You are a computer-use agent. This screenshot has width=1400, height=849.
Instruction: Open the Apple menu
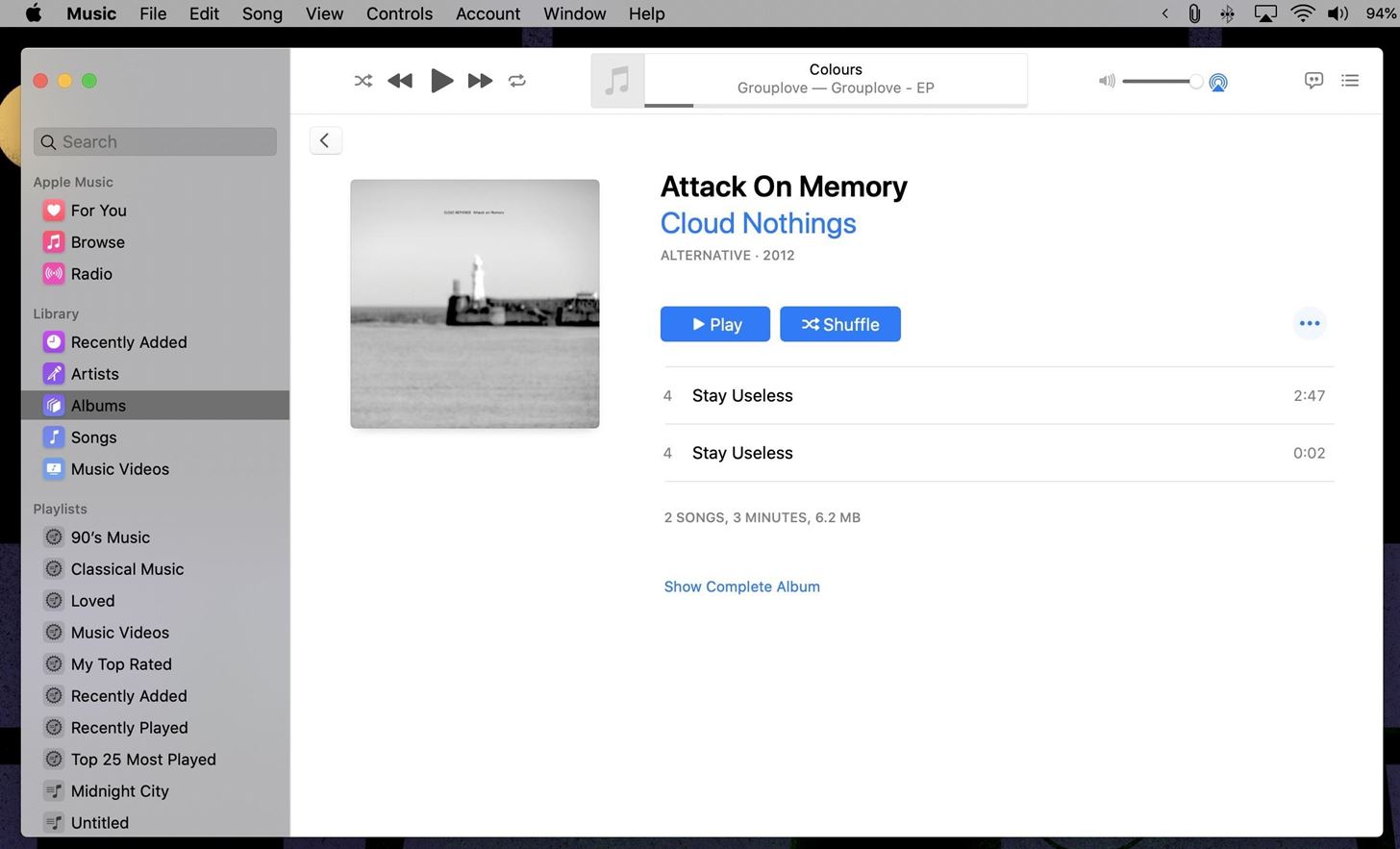pos(33,13)
